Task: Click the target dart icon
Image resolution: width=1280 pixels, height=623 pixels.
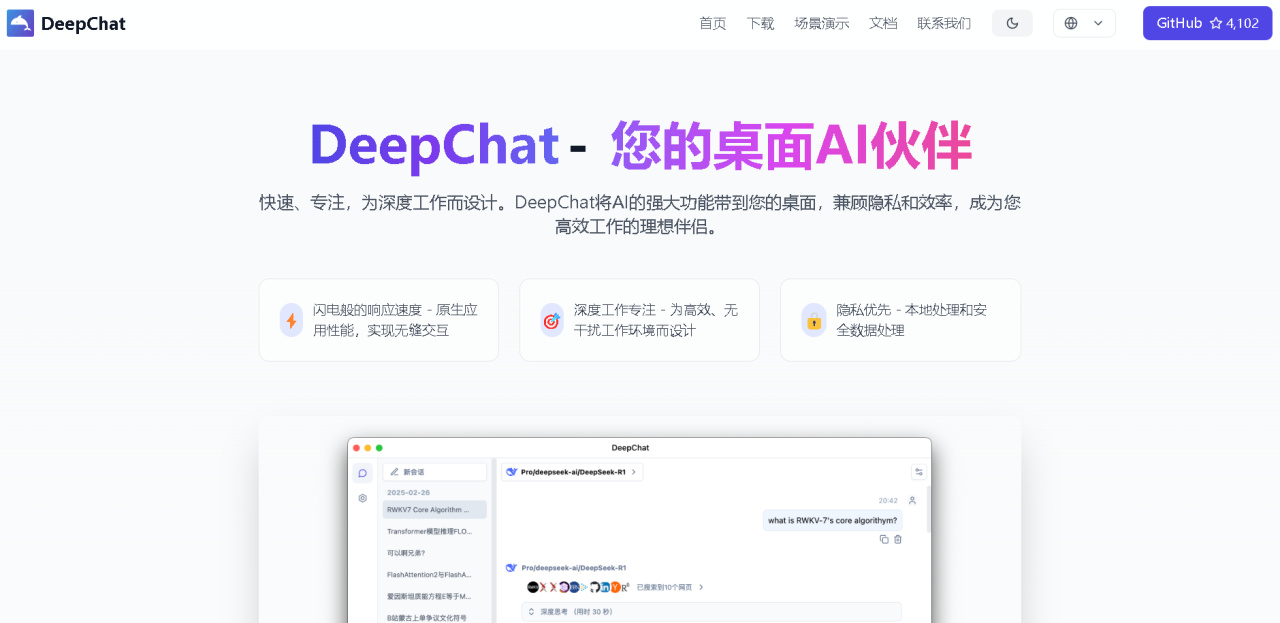Action: pyautogui.click(x=552, y=320)
